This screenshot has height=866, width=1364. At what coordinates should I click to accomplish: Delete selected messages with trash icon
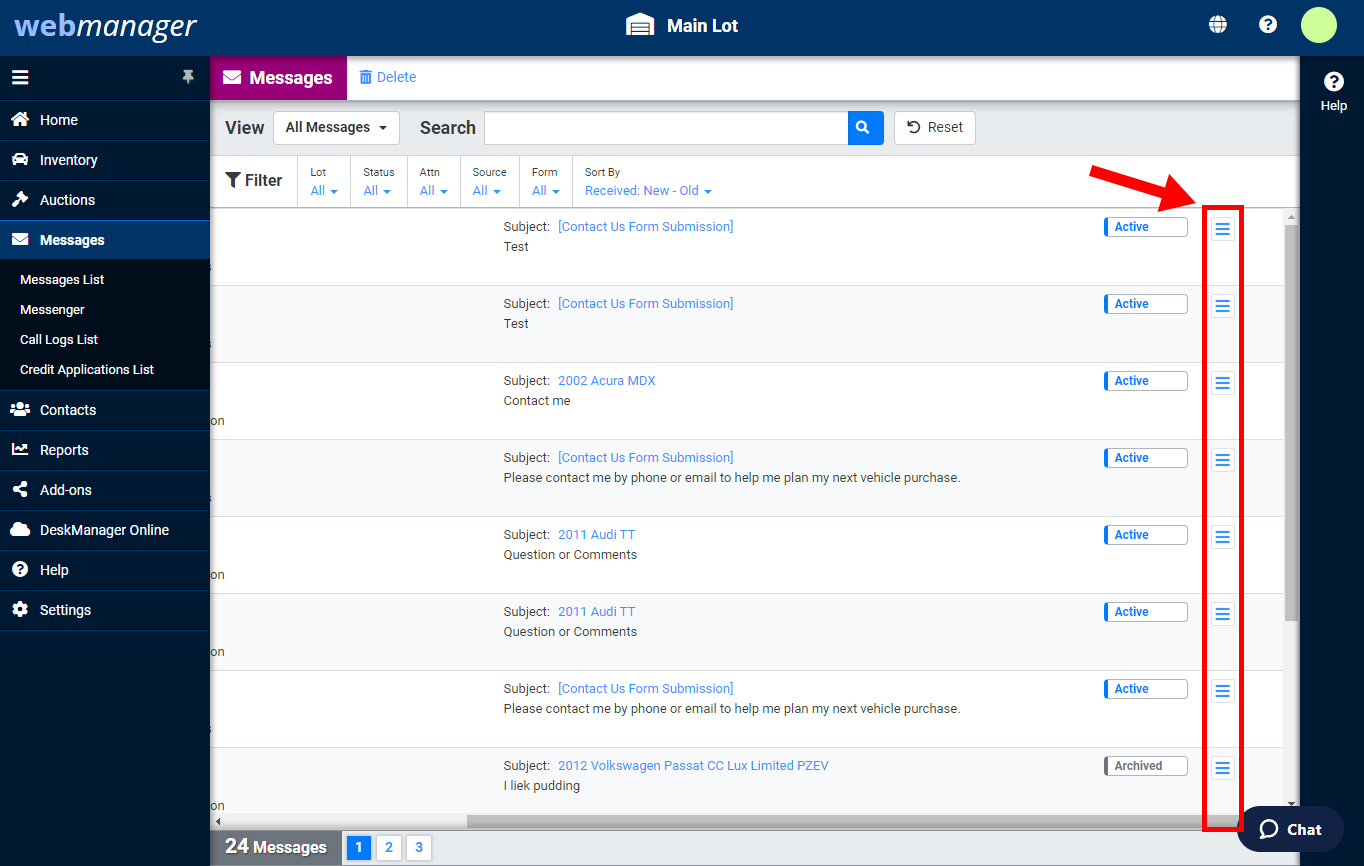(388, 77)
